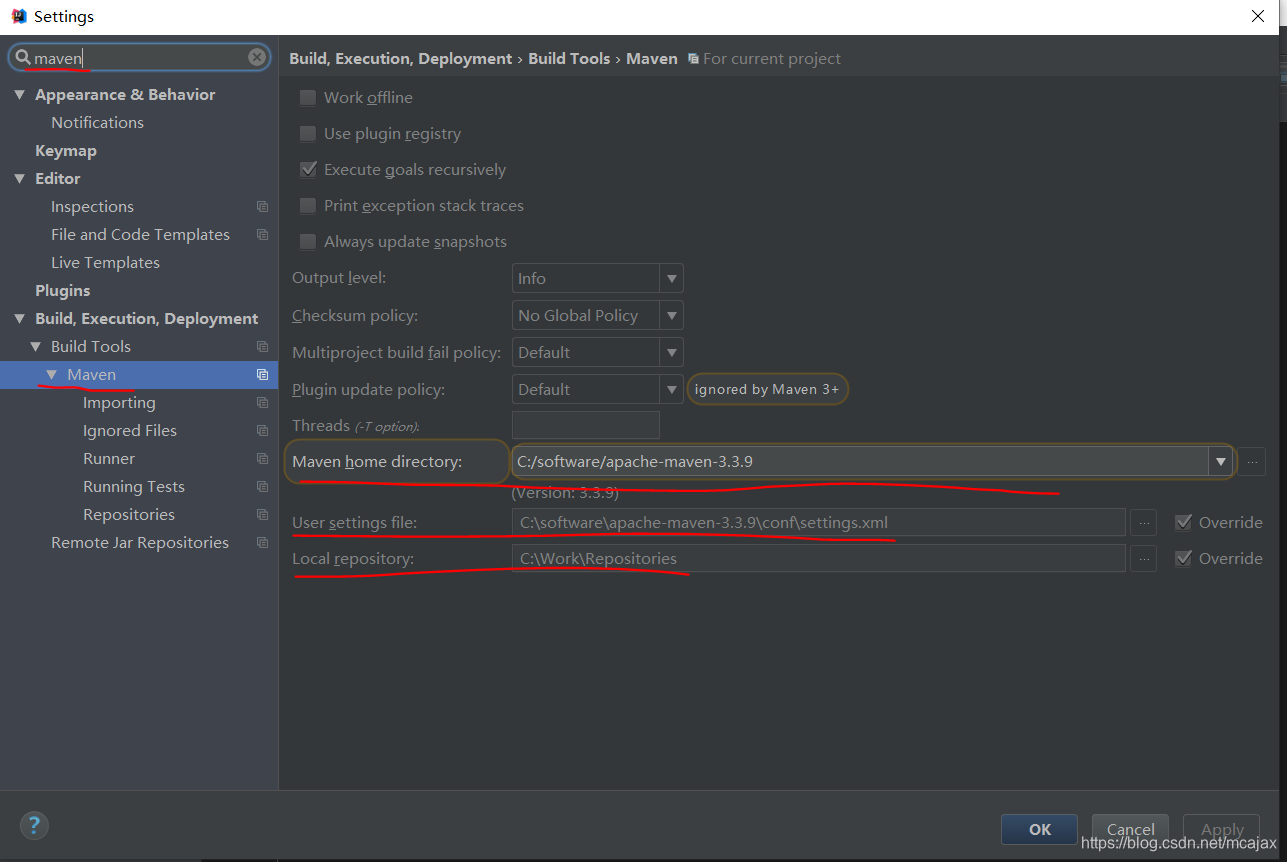Click project-level icon beside Repositories
The height and width of the screenshot is (862, 1287).
(262, 515)
